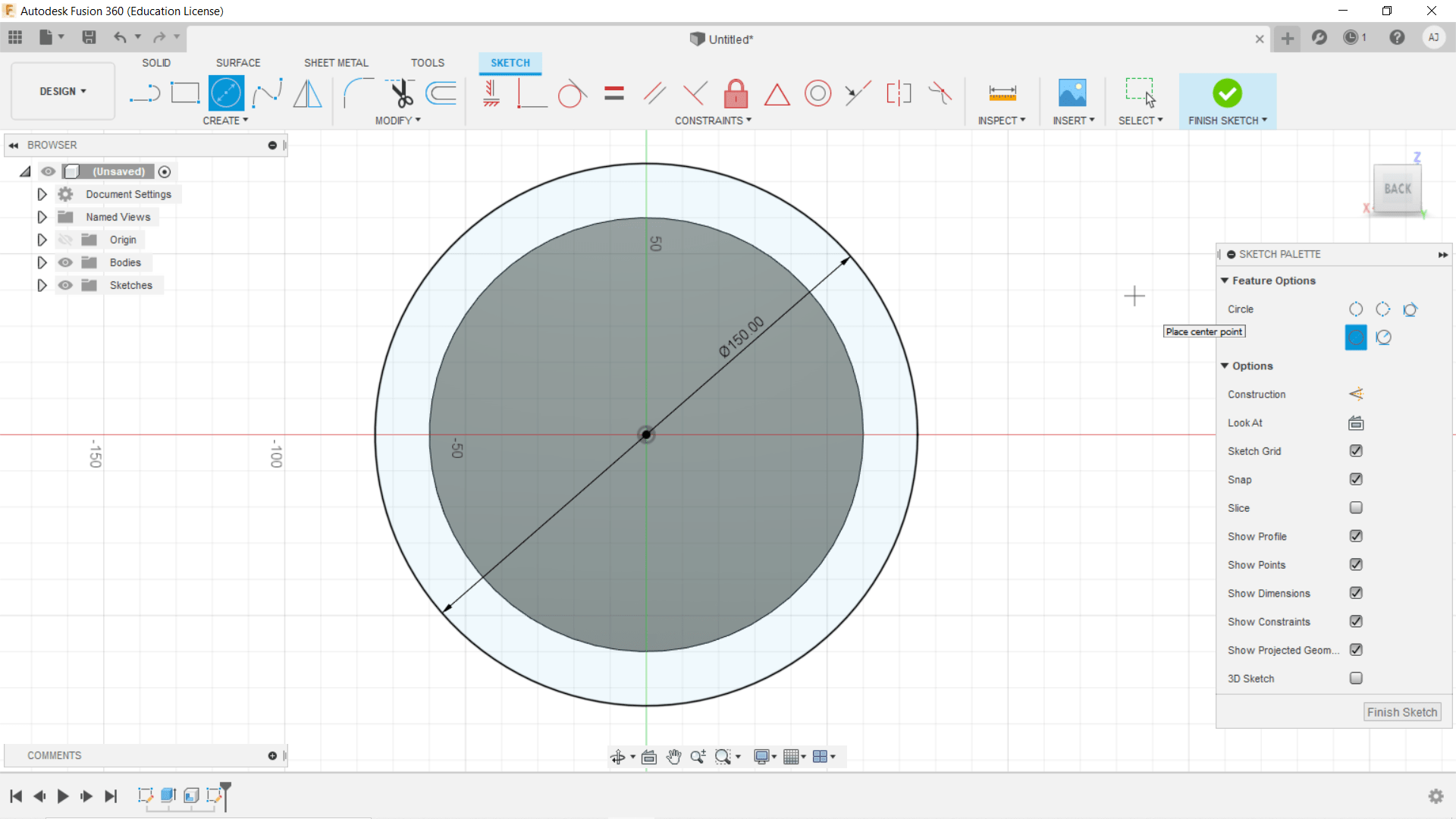Click the Measure ruler icon
Viewport: 1456px width, 819px height.
coord(1002,93)
